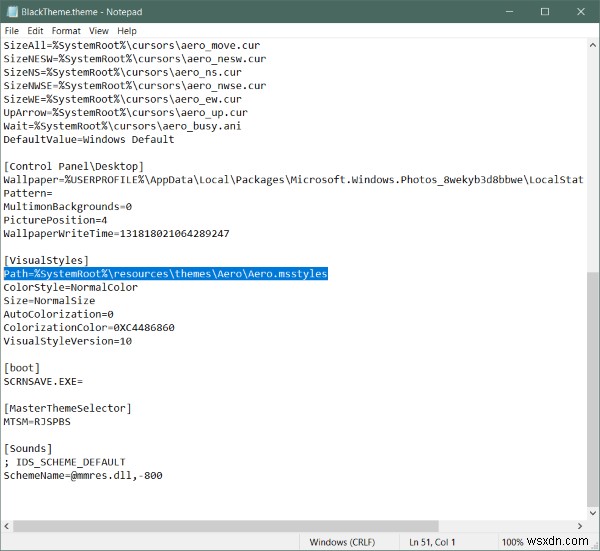The height and width of the screenshot is (551, 600).
Task: Click the vertical scrollbar up arrow
Action: click(593, 45)
